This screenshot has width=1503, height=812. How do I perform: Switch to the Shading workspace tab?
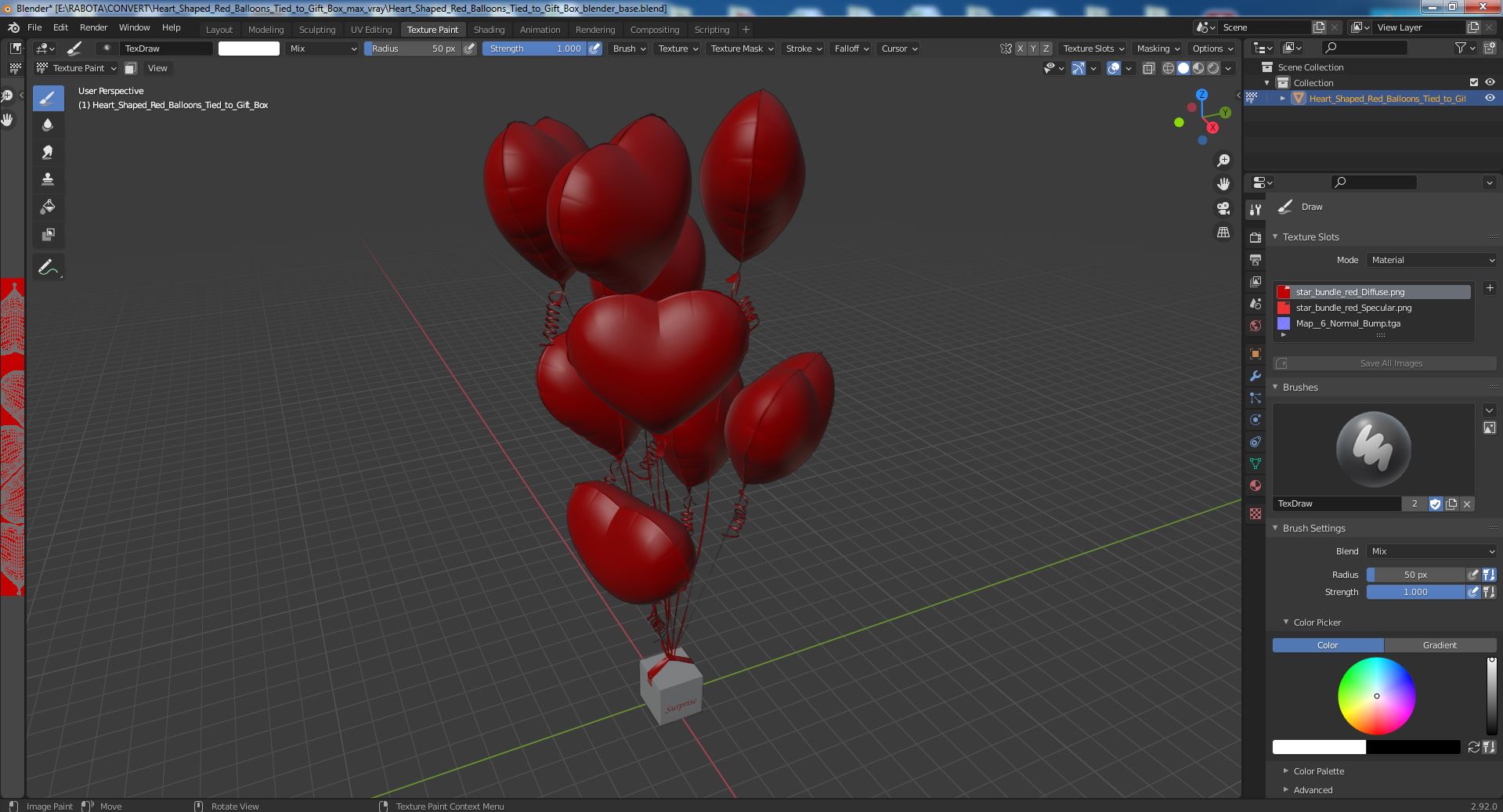click(x=489, y=30)
